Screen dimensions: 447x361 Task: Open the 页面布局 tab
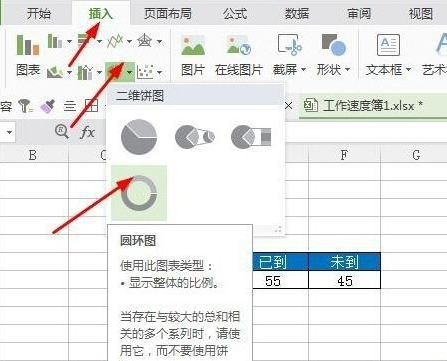tap(168, 14)
